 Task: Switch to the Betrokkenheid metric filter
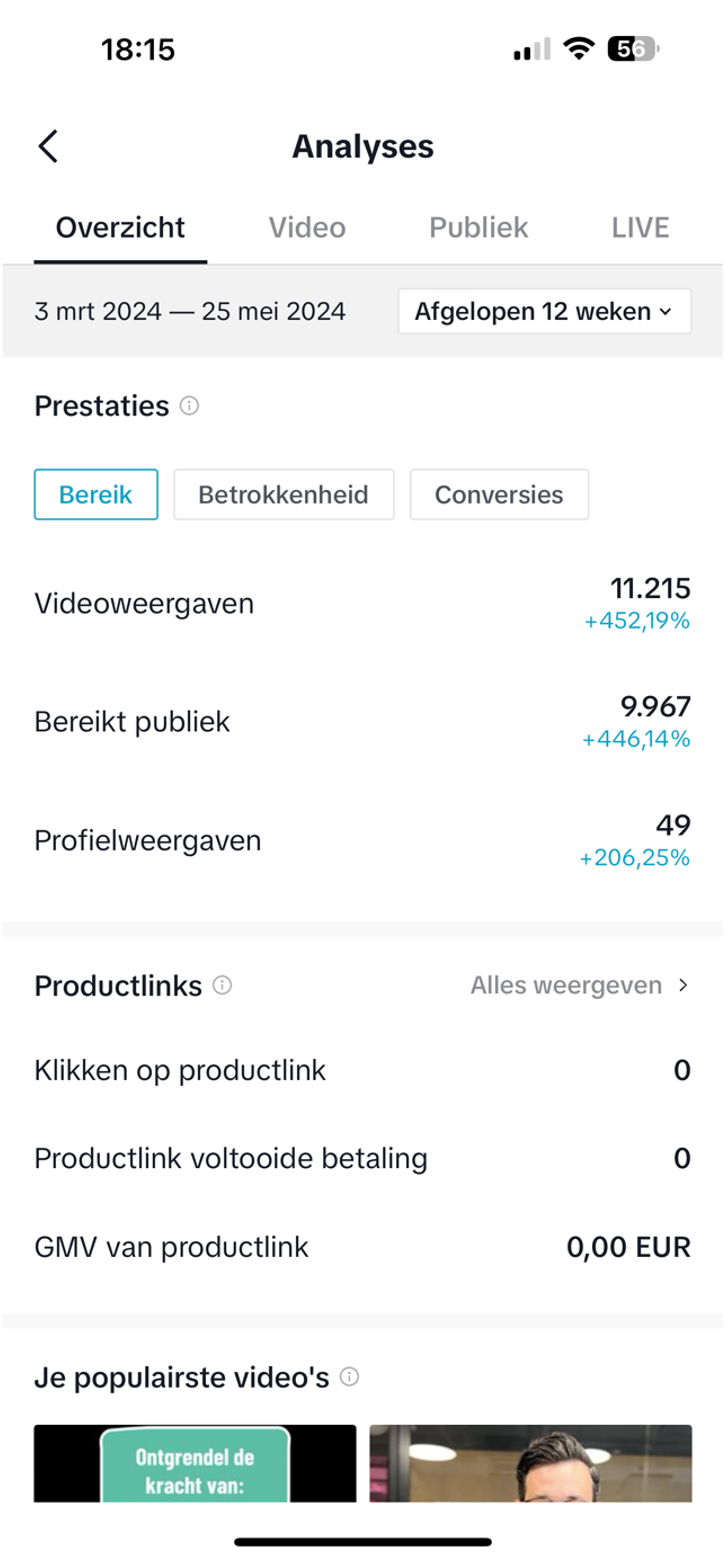pyautogui.click(x=283, y=494)
